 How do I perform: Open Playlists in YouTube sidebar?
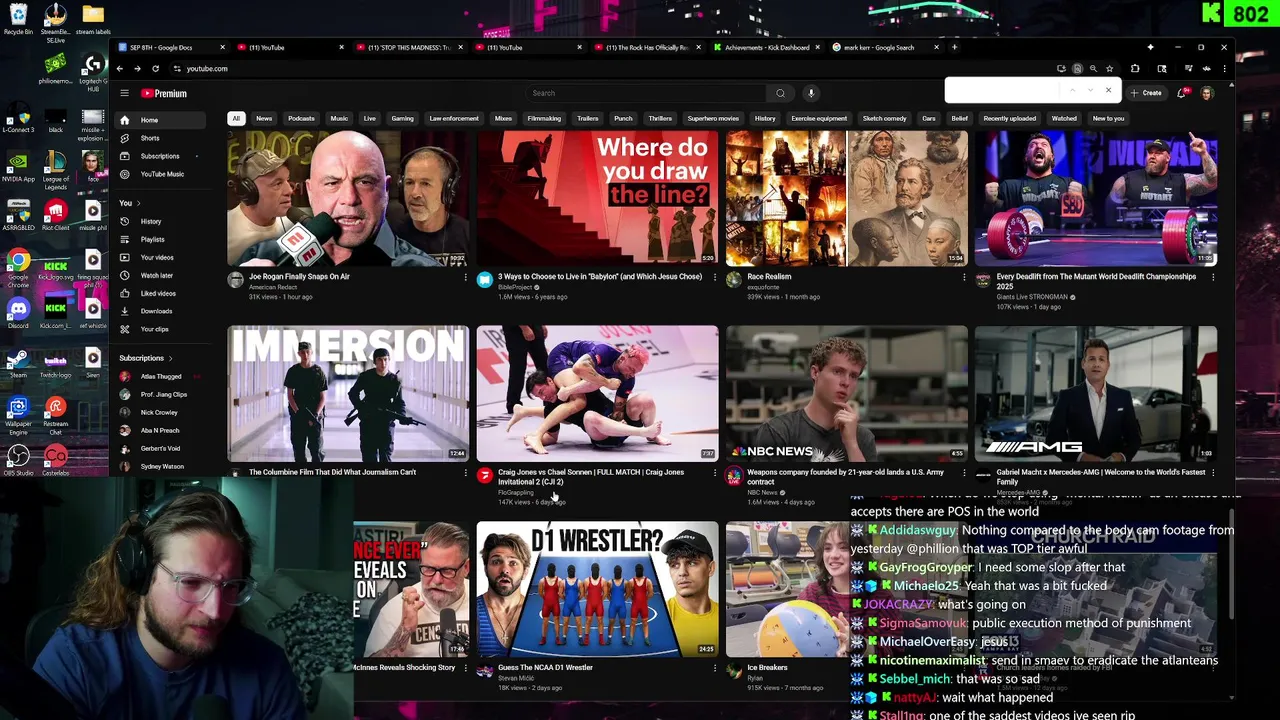(159, 239)
